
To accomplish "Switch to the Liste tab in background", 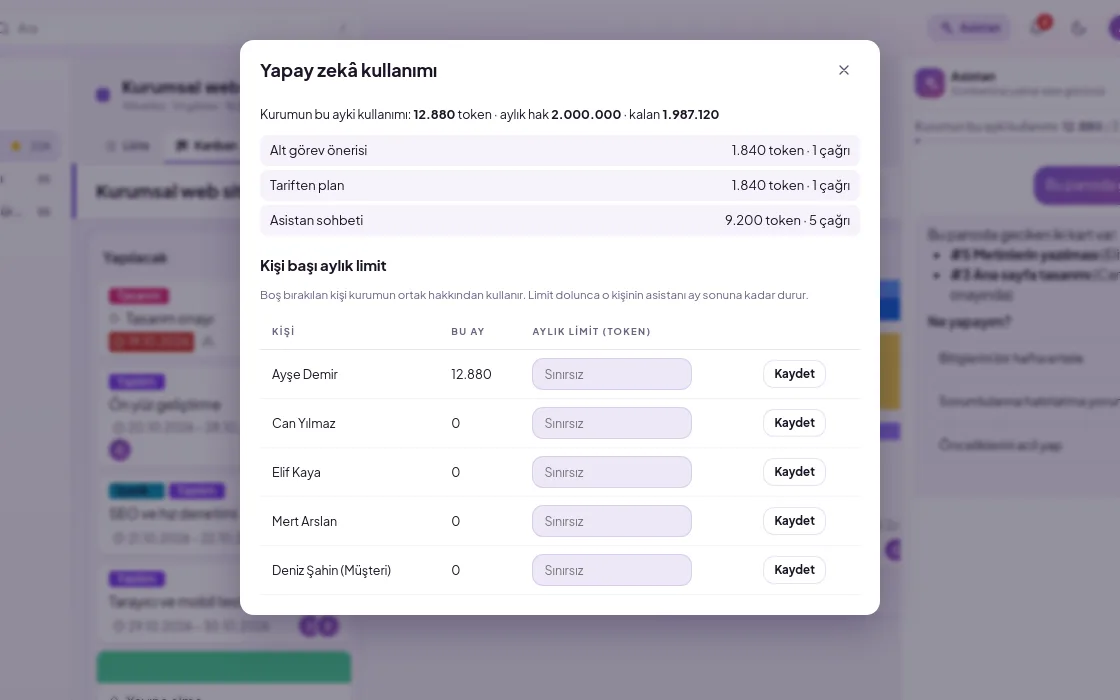I will point(129,146).
